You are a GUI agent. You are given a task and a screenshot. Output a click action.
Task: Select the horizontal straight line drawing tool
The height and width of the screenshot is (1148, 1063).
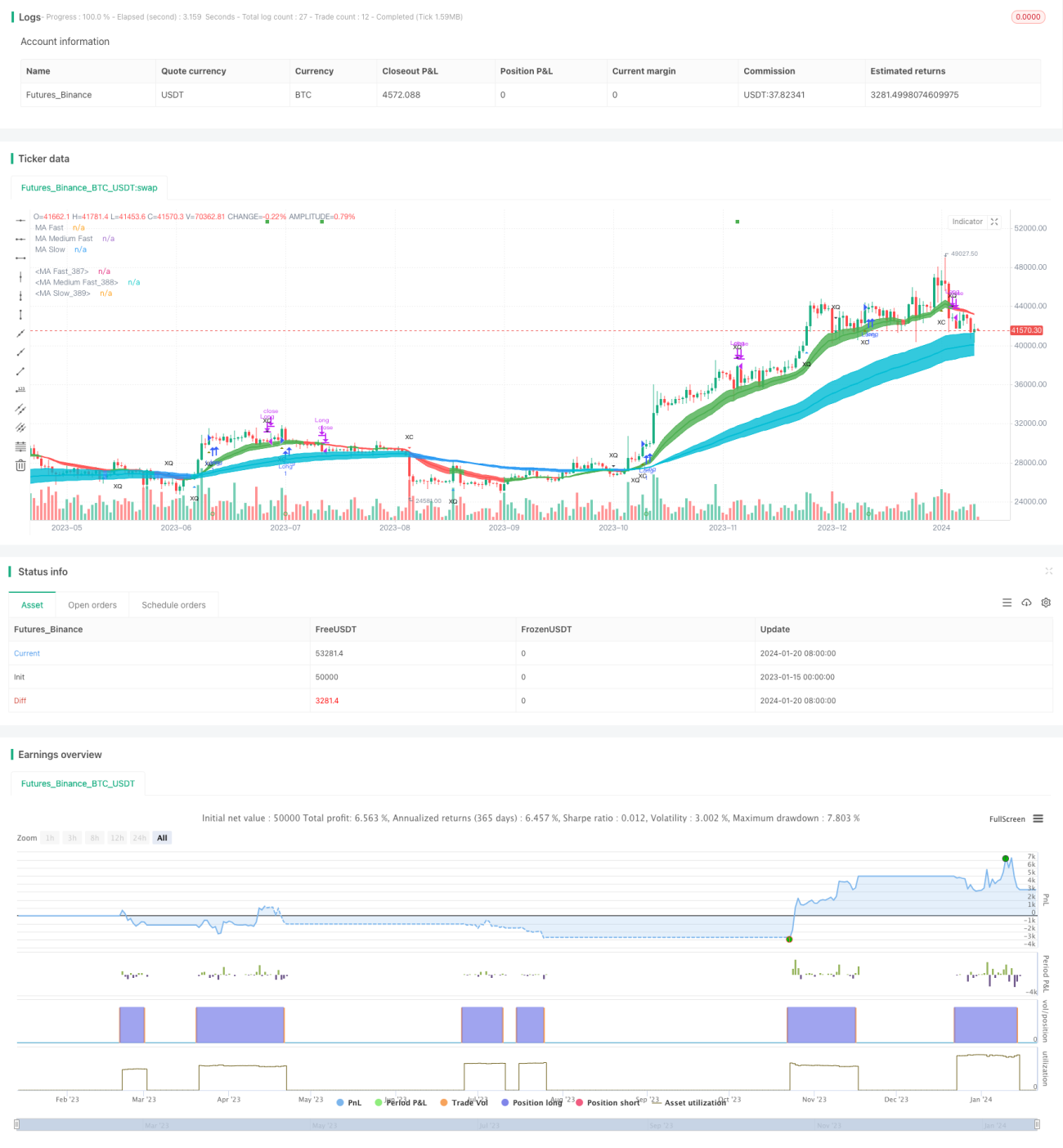[x=20, y=220]
